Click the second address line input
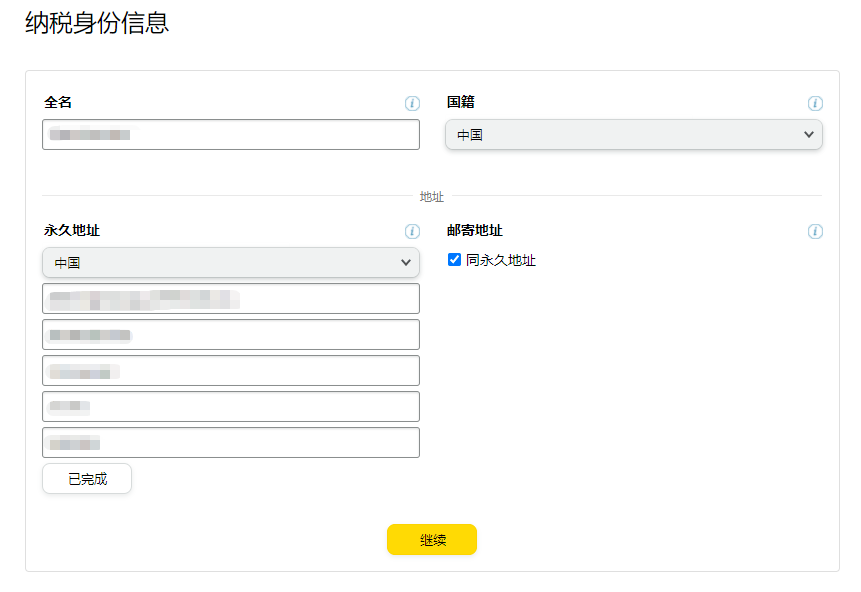This screenshot has width=861, height=592. click(x=231, y=334)
